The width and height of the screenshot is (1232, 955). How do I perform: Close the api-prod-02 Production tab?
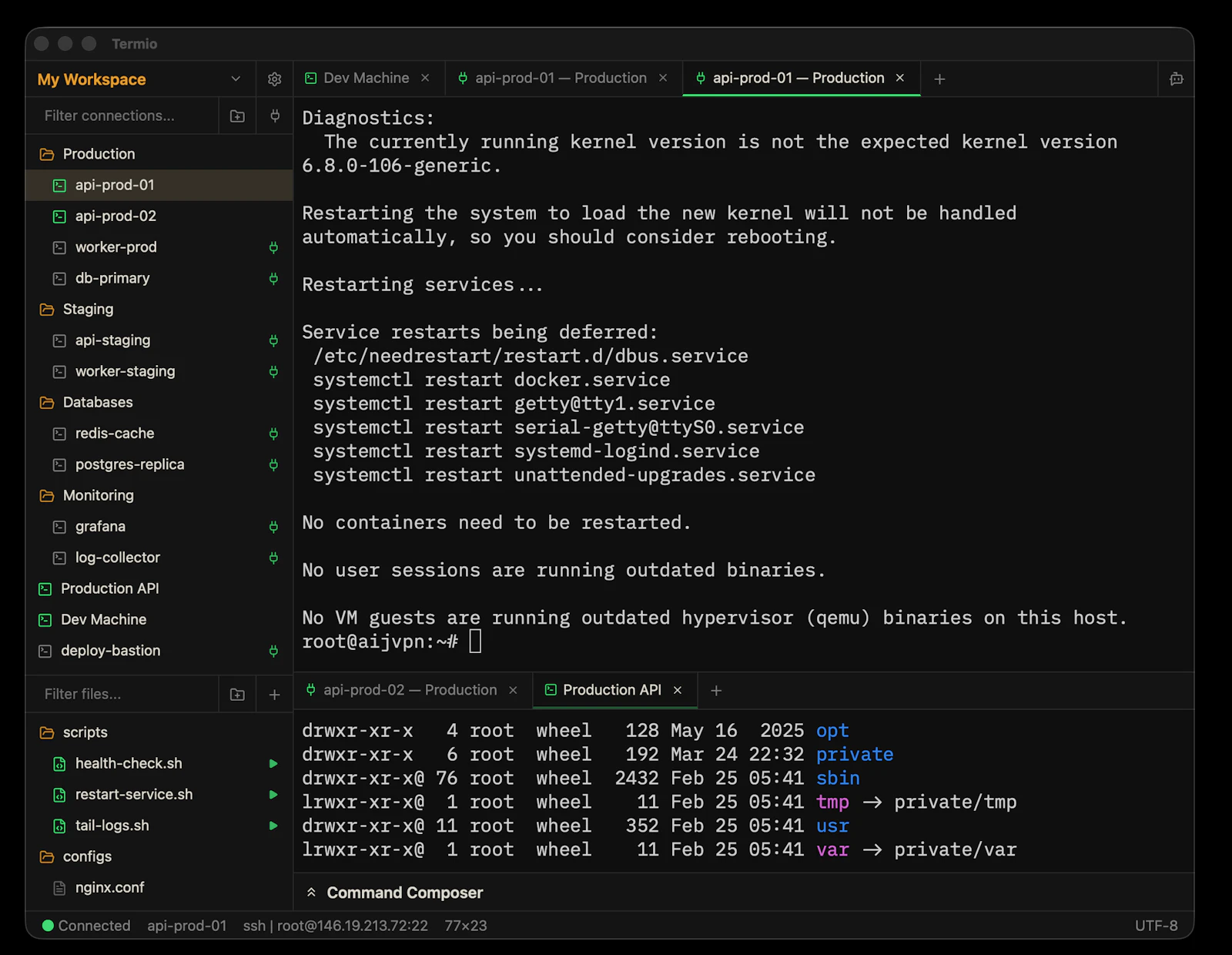click(x=514, y=691)
